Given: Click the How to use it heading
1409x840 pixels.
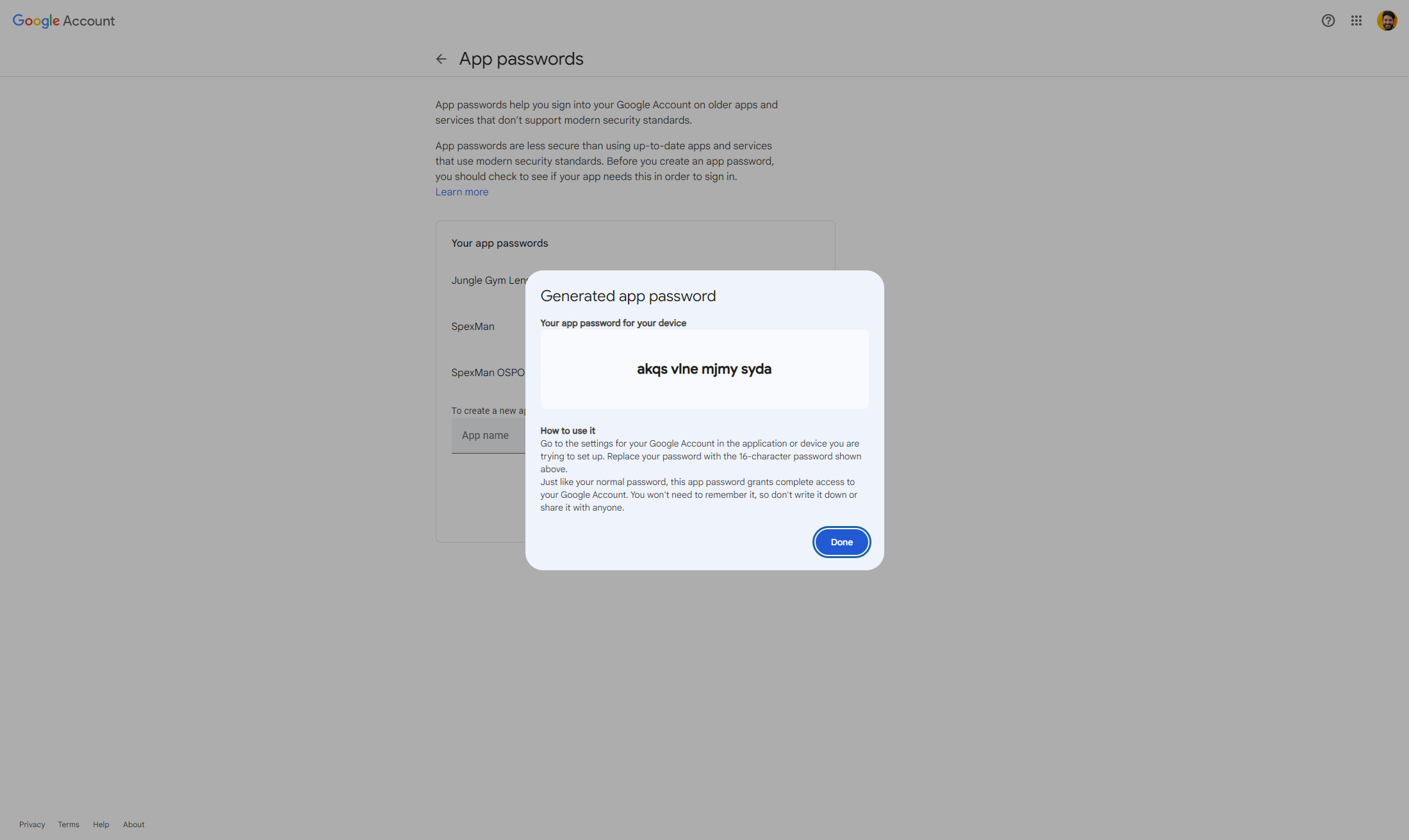Looking at the screenshot, I should [568, 431].
